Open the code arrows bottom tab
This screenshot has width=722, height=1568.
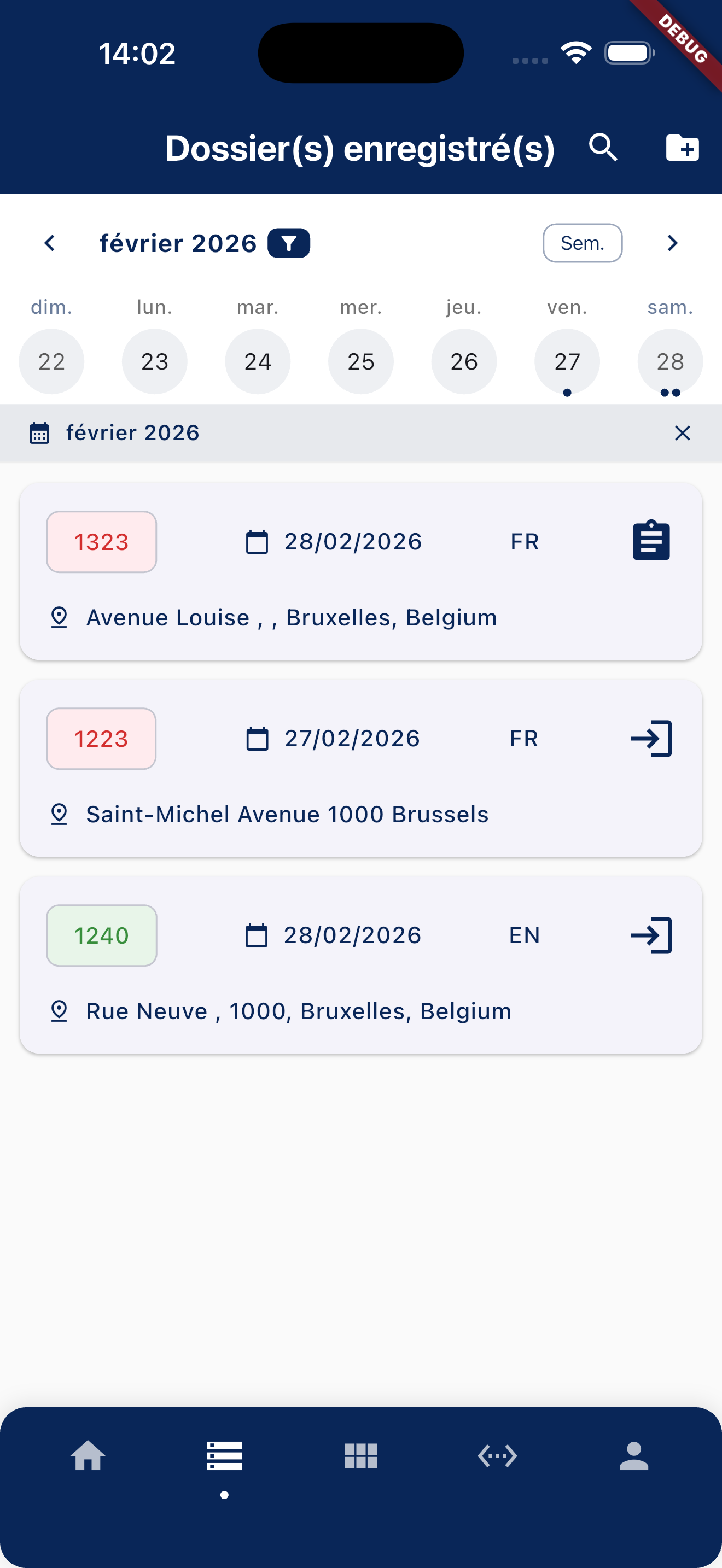(x=497, y=1456)
